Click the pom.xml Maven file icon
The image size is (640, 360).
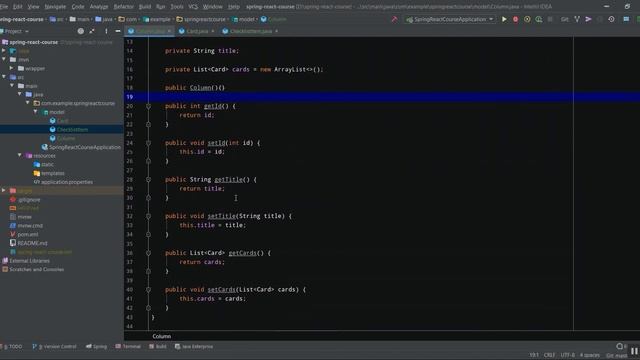coord(13,234)
